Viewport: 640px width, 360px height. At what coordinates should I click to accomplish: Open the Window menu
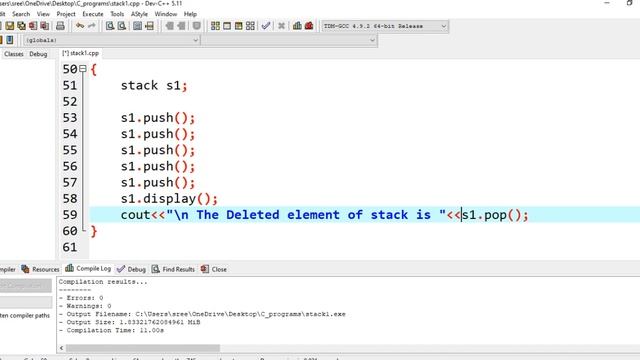[166, 14]
